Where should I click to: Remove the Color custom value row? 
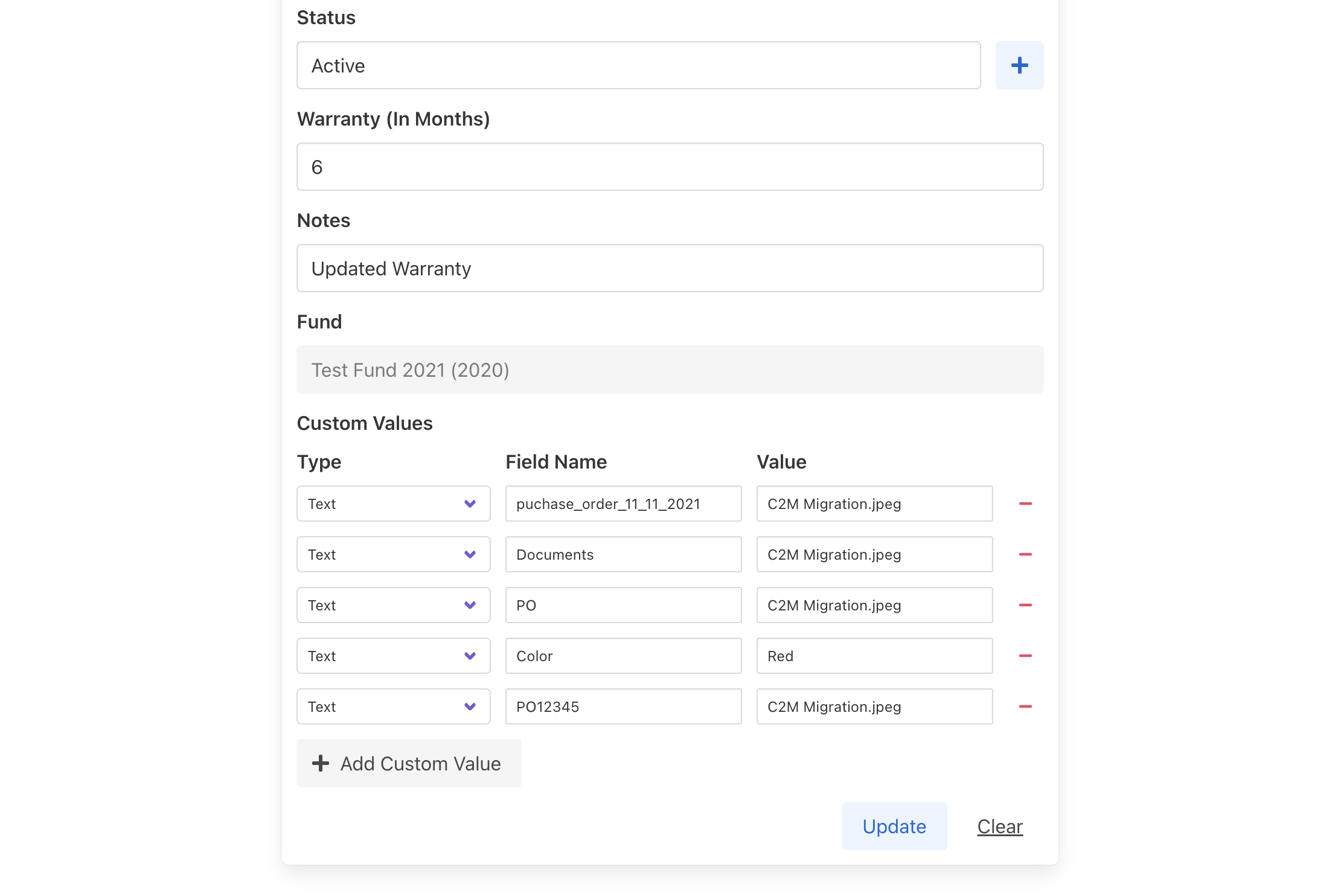1025,656
